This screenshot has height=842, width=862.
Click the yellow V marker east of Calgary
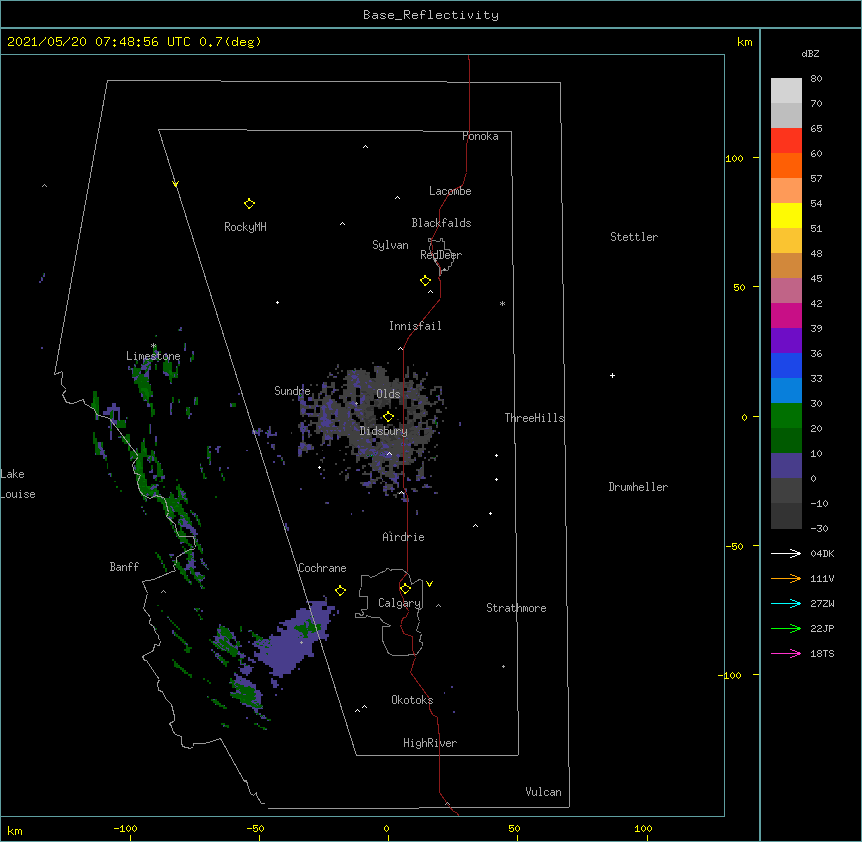click(x=429, y=584)
